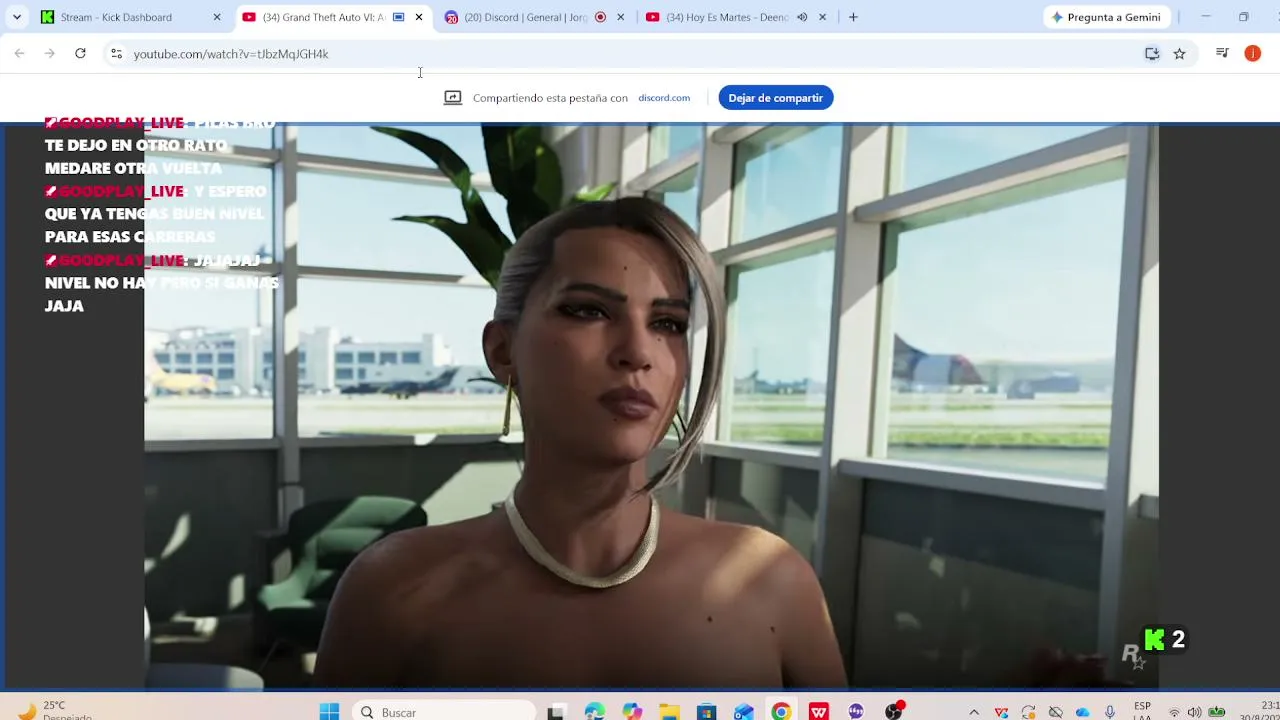Mute the Hoy Es Martes tab audio
The width and height of the screenshot is (1280, 720).
coord(802,17)
